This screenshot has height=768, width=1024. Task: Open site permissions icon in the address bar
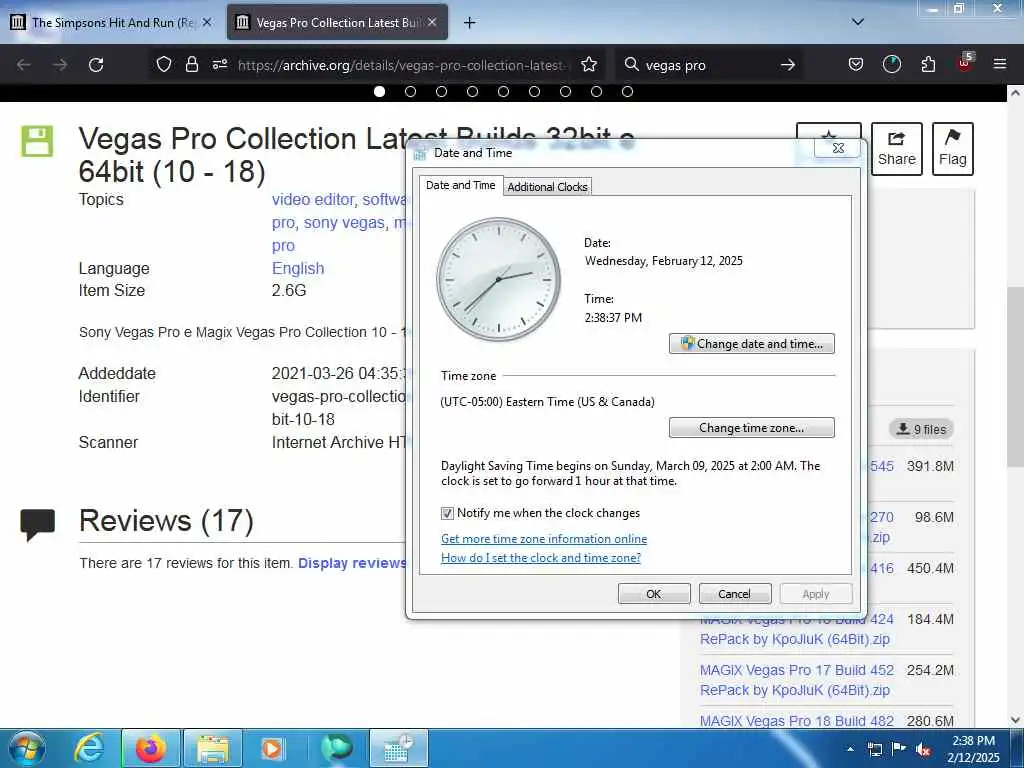[220, 64]
